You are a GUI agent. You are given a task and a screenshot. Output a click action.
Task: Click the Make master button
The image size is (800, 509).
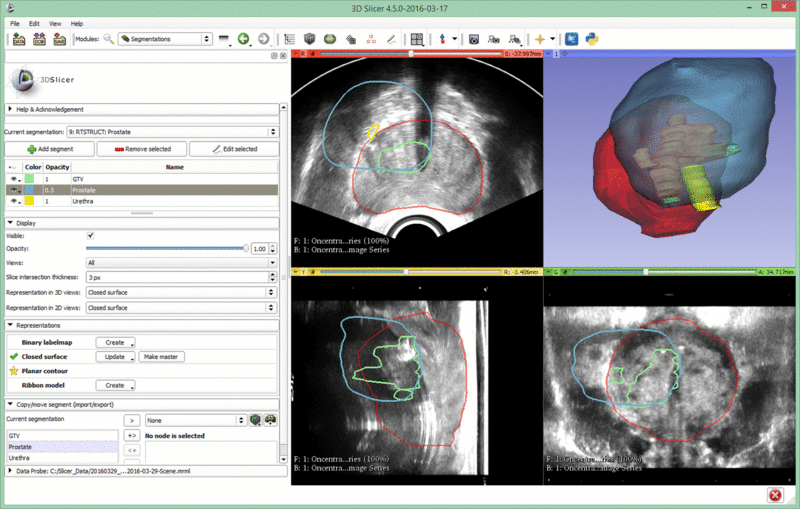[161, 357]
